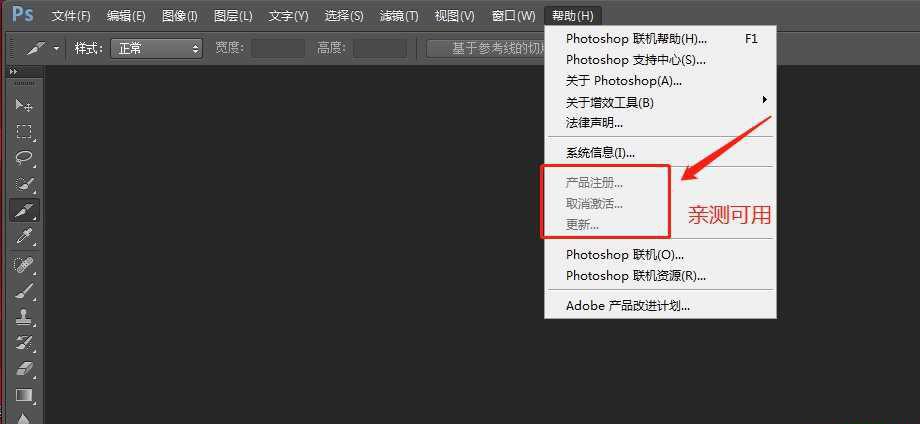Open the 文件(F) menu
The width and height of the screenshot is (920, 424).
(x=71, y=16)
